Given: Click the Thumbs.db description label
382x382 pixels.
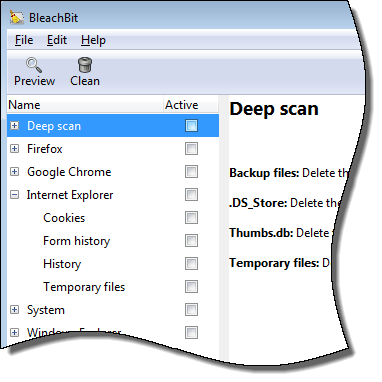Looking at the screenshot, I should (261, 233).
